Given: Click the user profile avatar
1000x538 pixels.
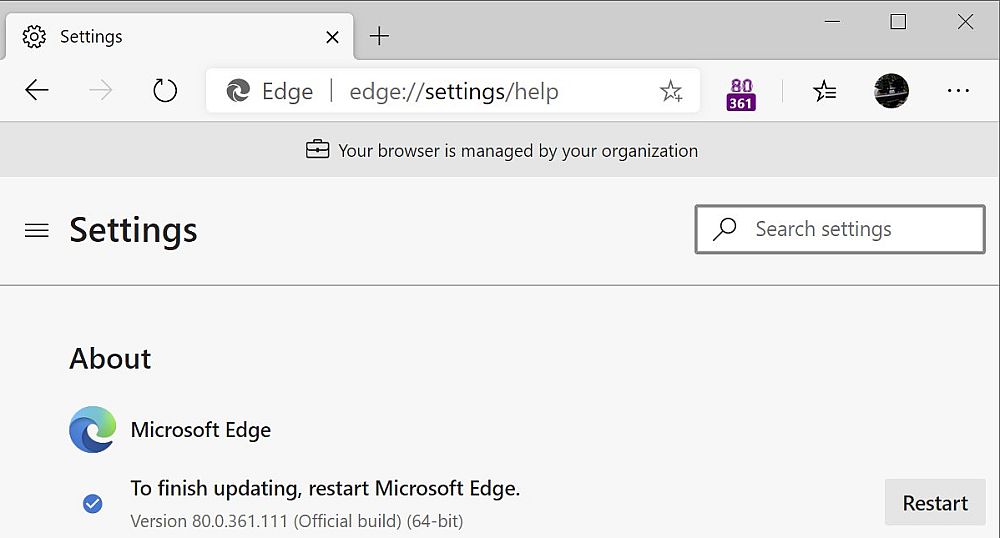Looking at the screenshot, I should pos(891,91).
